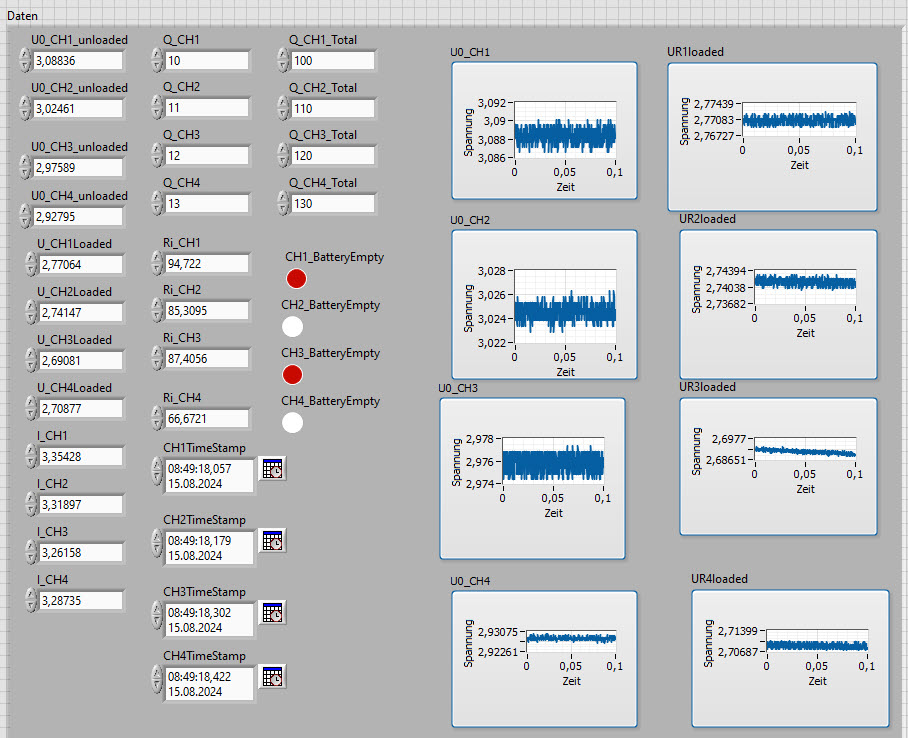Click the I_CH1 stepper arrows
The width and height of the screenshot is (908, 738).
click(31, 456)
